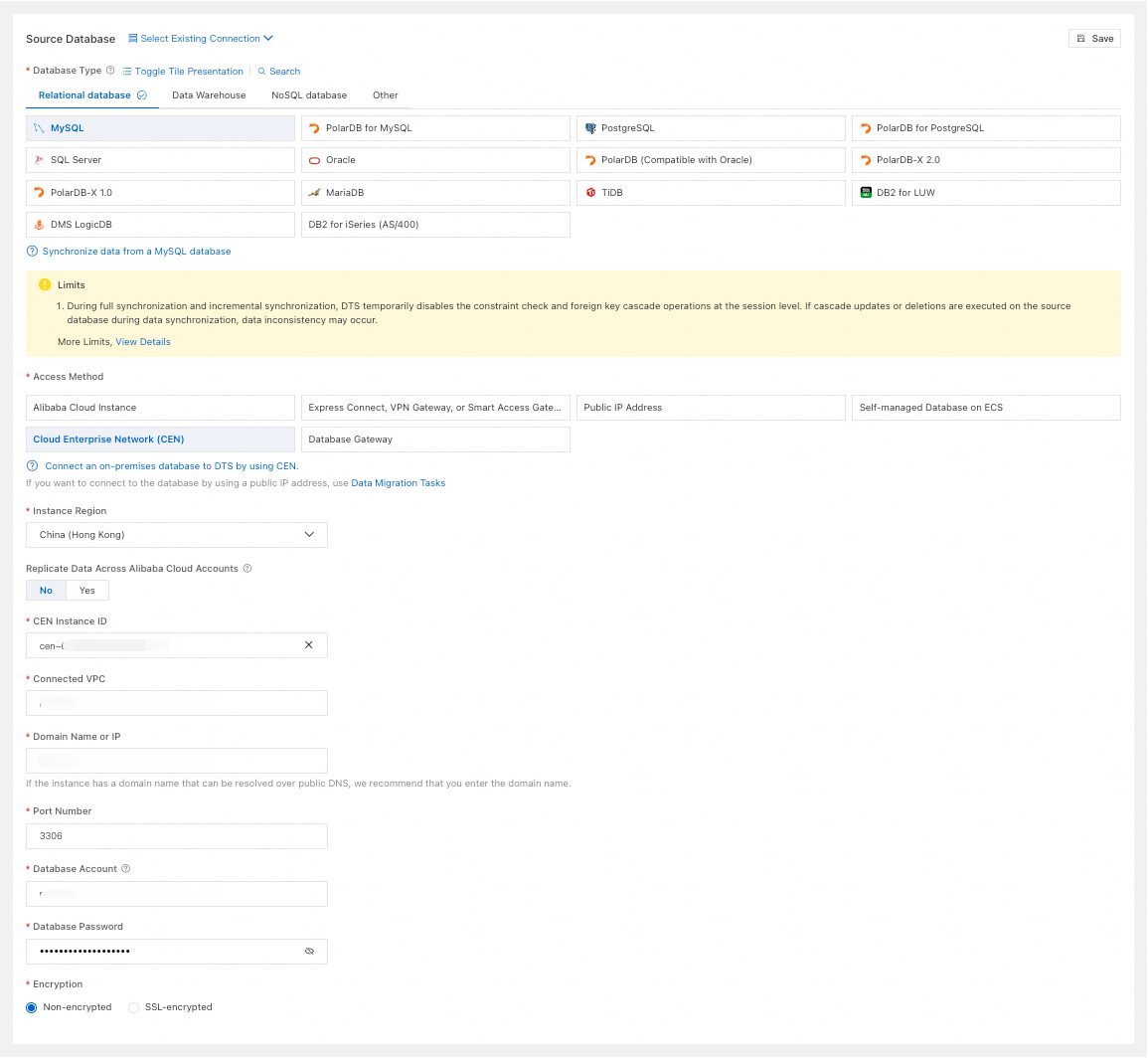Choose DB2 for iSeries (AS/400)
The height and width of the screenshot is (1058, 1148).
tap(435, 225)
